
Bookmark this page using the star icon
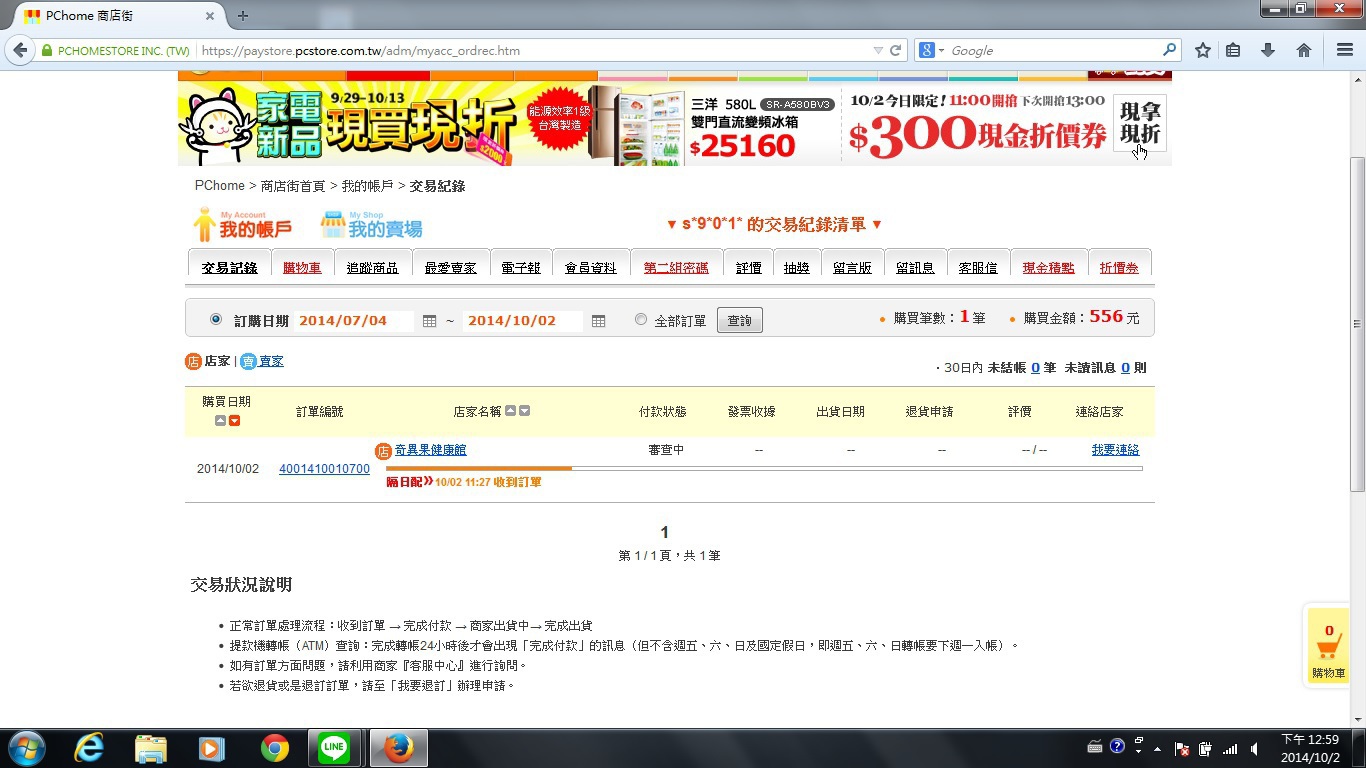[1203, 50]
